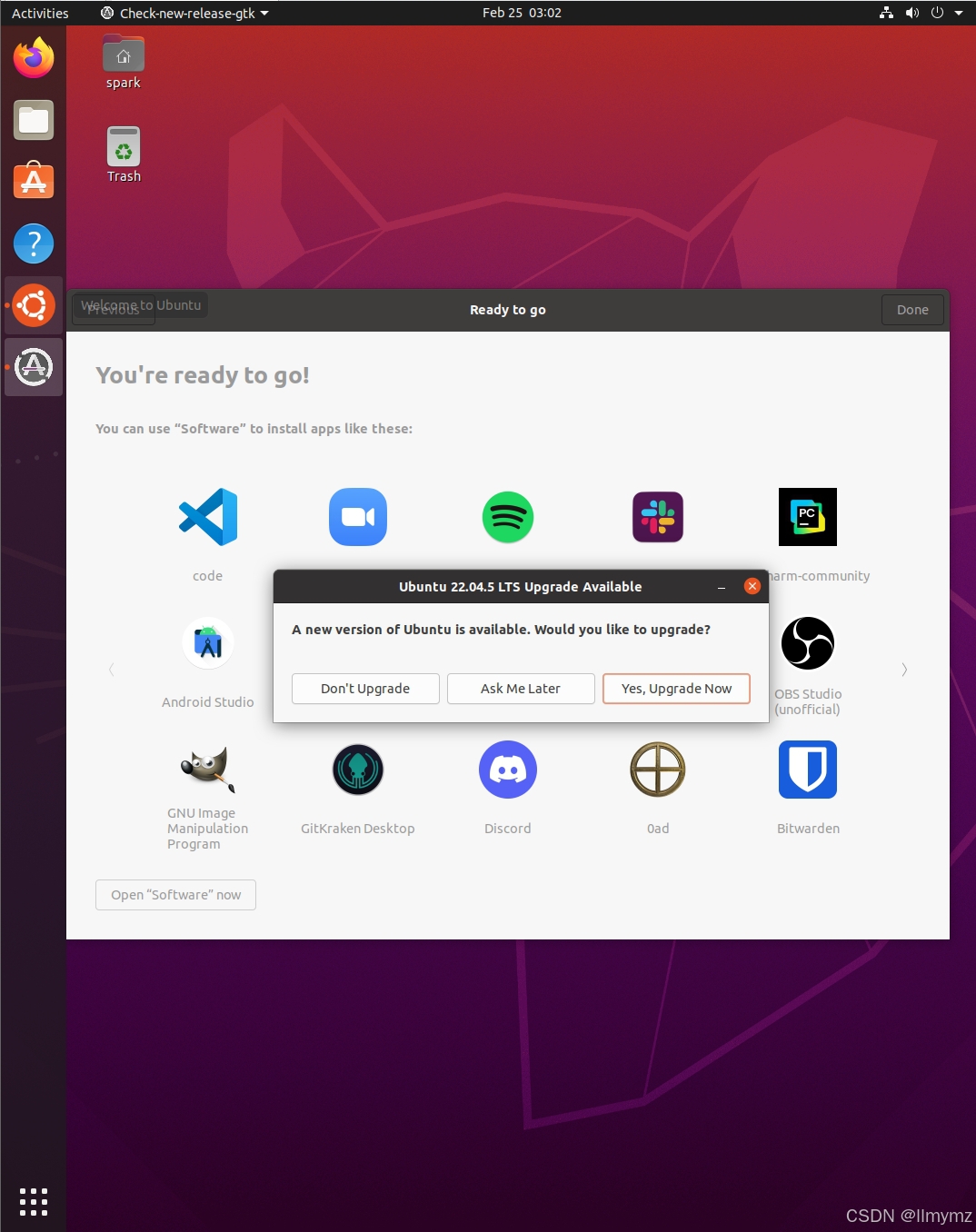976x1232 pixels.
Task: Select the Slack app icon
Action: pyautogui.click(x=658, y=517)
